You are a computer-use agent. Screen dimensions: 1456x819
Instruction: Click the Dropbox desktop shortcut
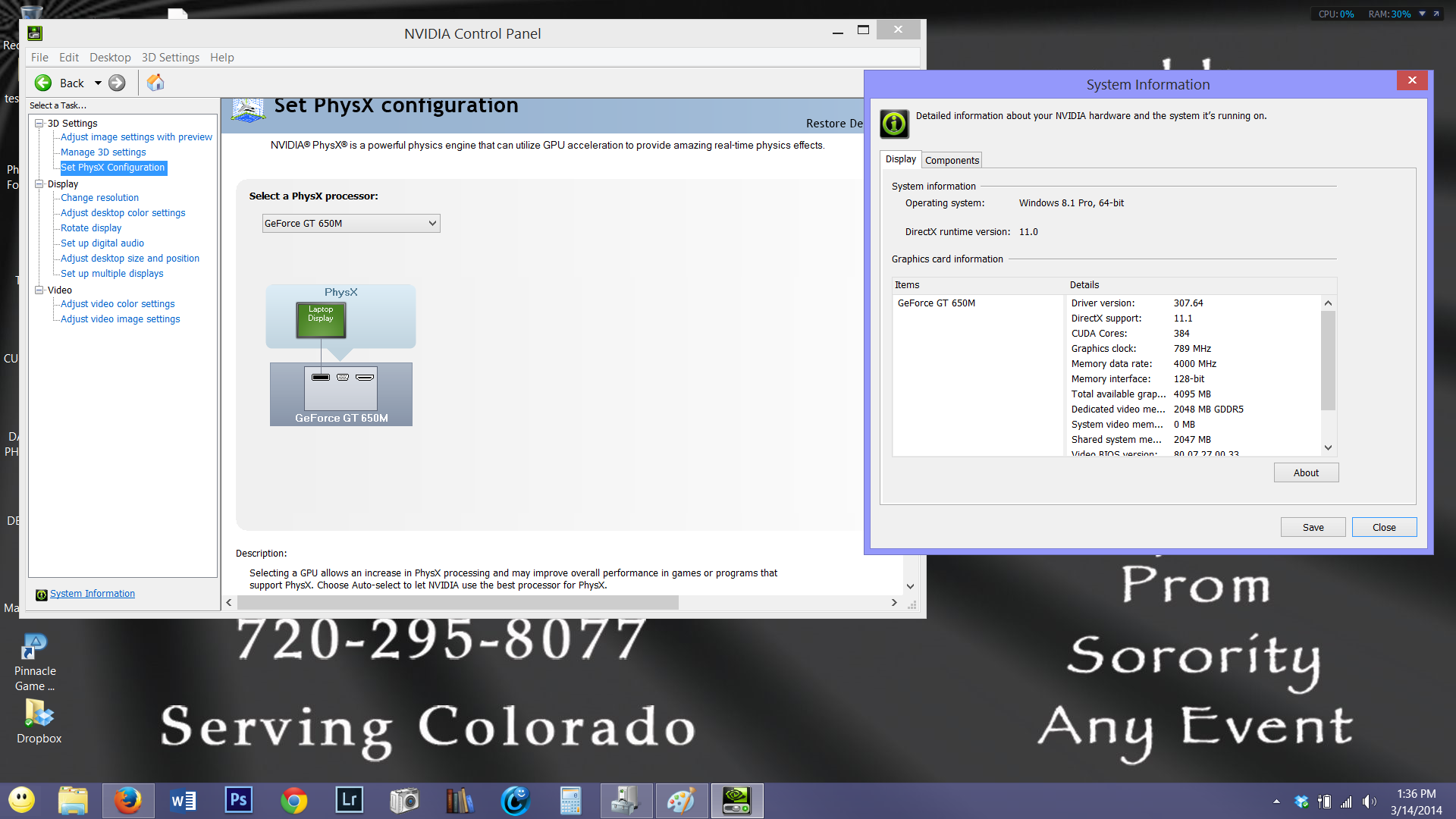(x=39, y=721)
